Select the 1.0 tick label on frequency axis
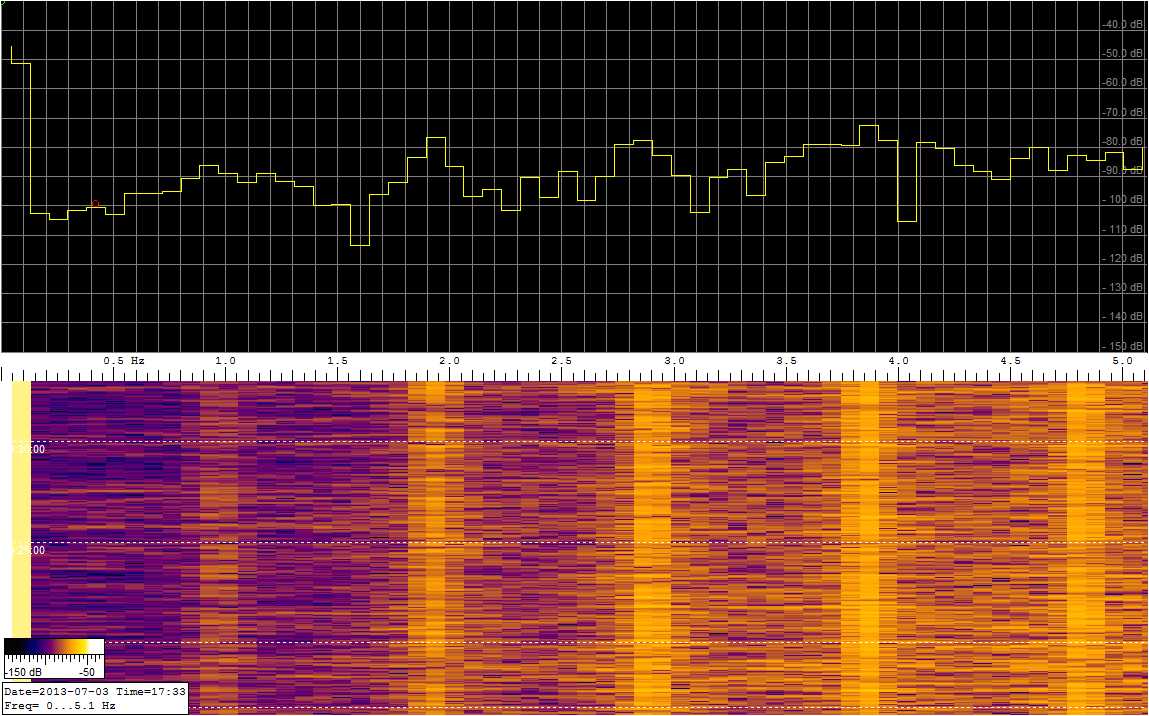 [226, 360]
